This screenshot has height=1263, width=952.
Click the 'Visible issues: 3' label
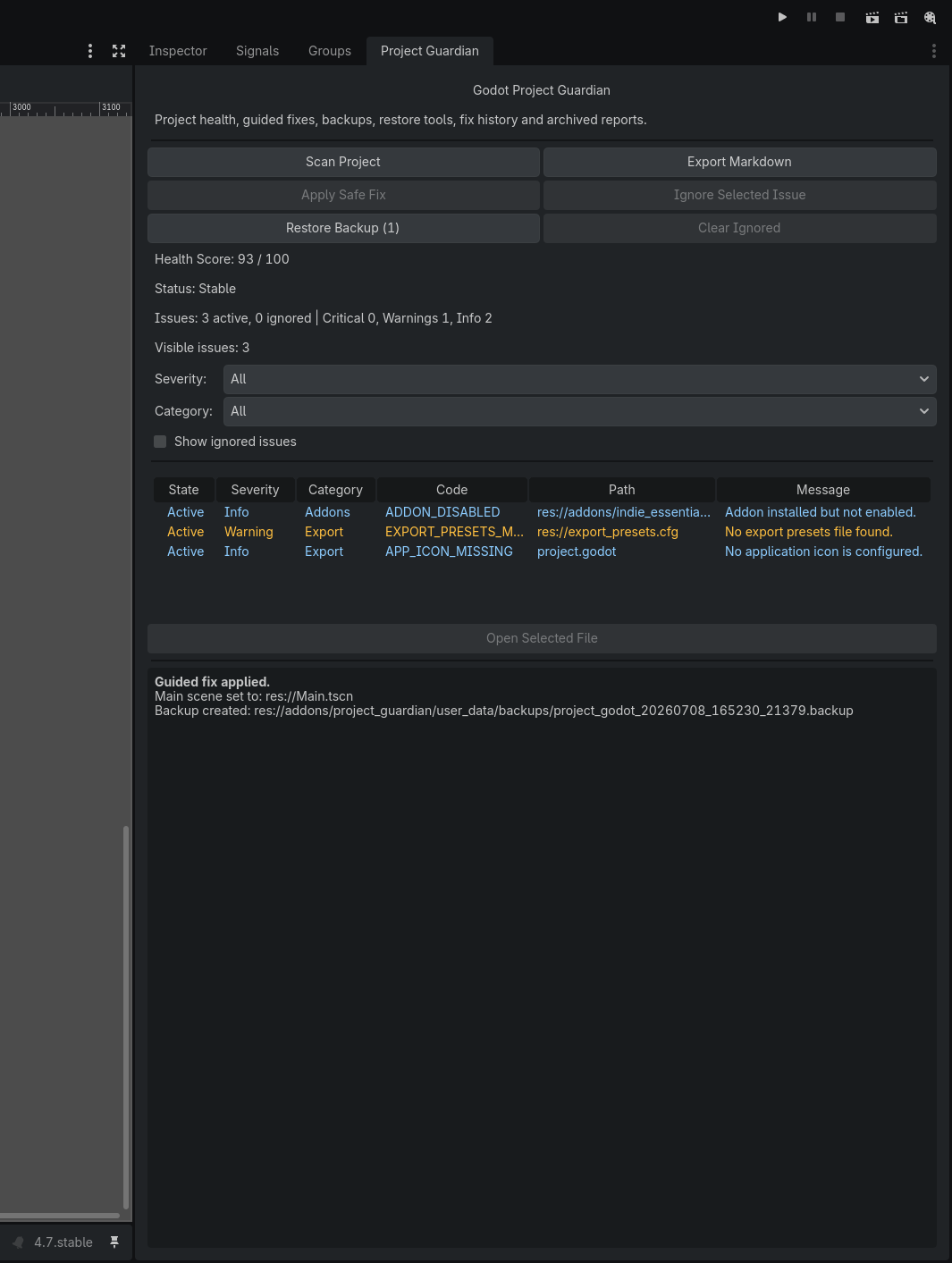point(202,348)
